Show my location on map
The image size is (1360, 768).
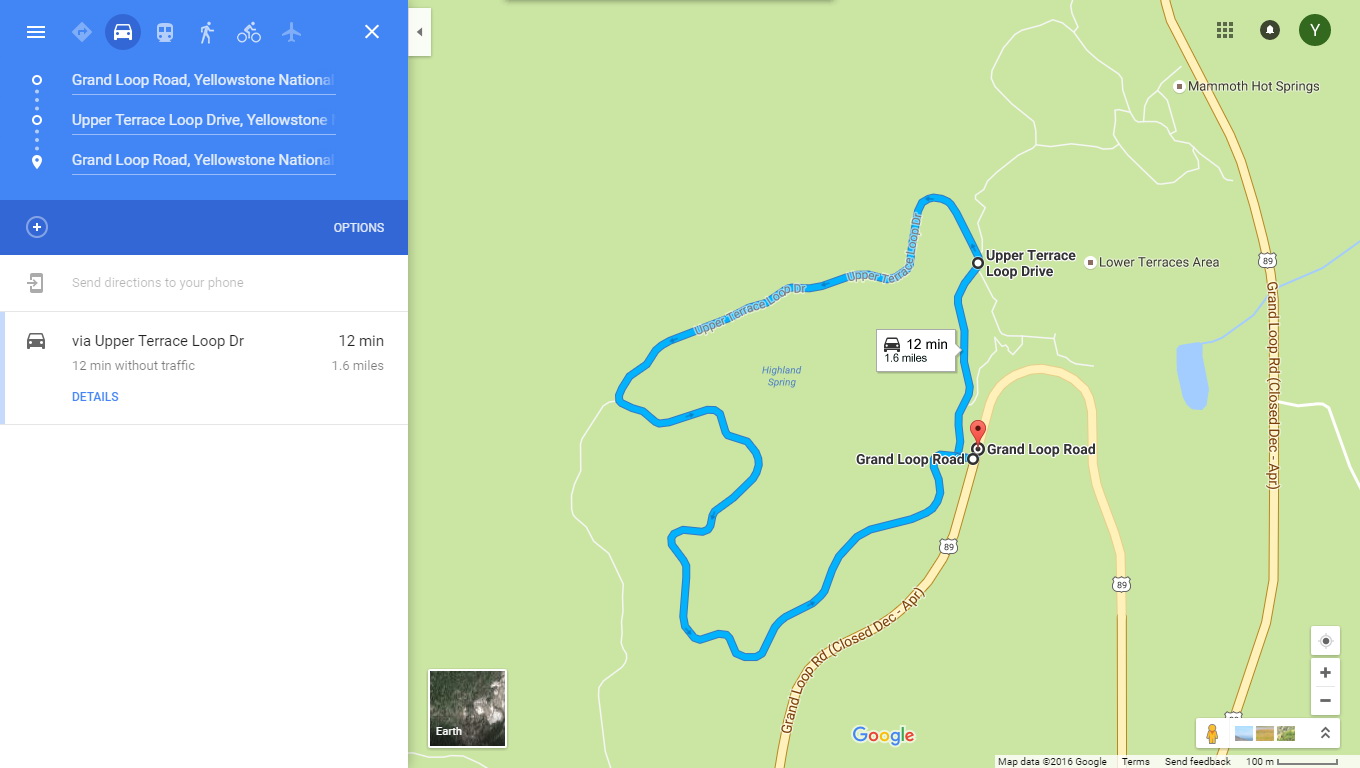1325,641
